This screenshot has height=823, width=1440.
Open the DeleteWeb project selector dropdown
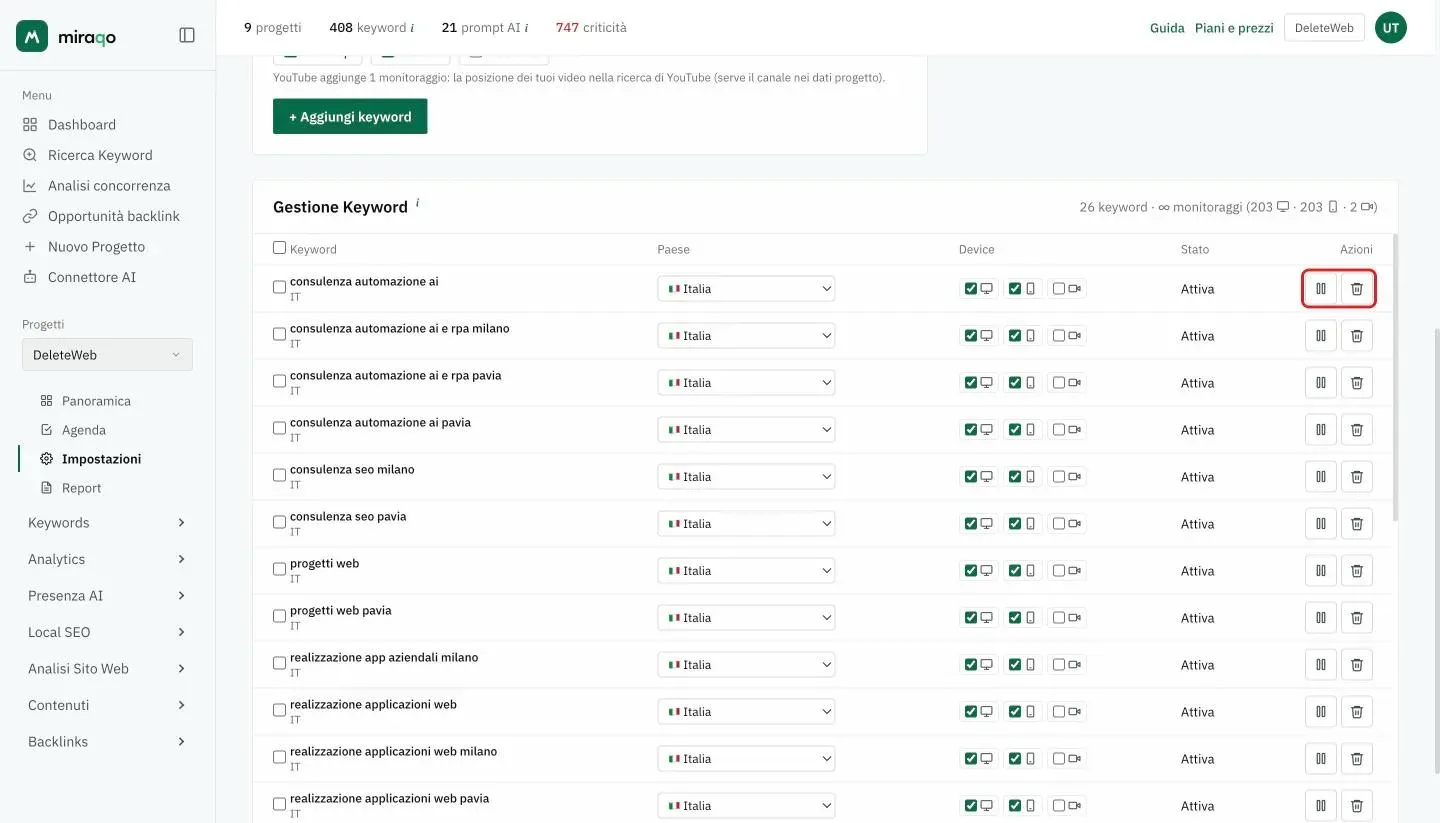pos(107,355)
